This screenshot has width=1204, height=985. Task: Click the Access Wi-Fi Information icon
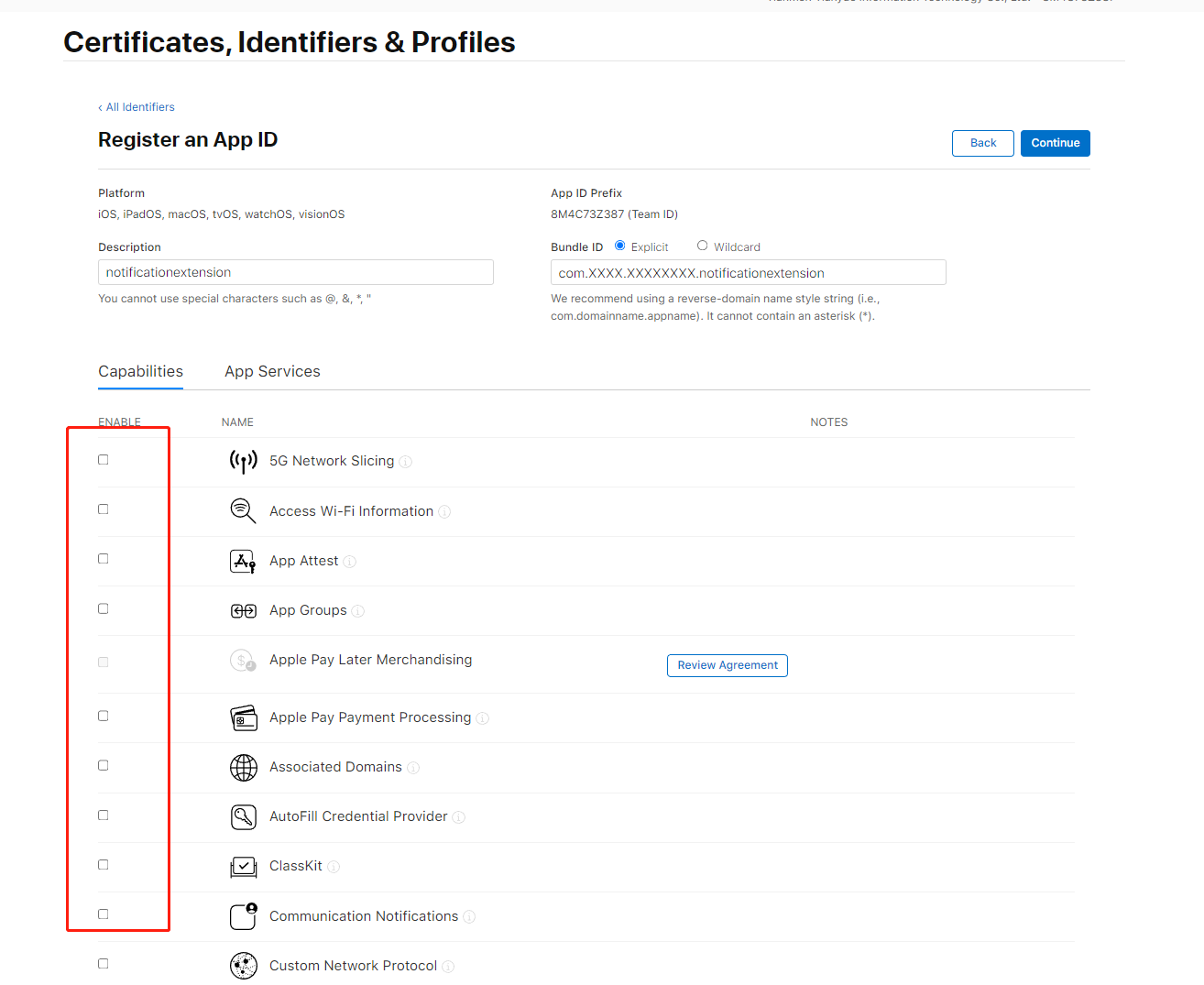click(243, 510)
